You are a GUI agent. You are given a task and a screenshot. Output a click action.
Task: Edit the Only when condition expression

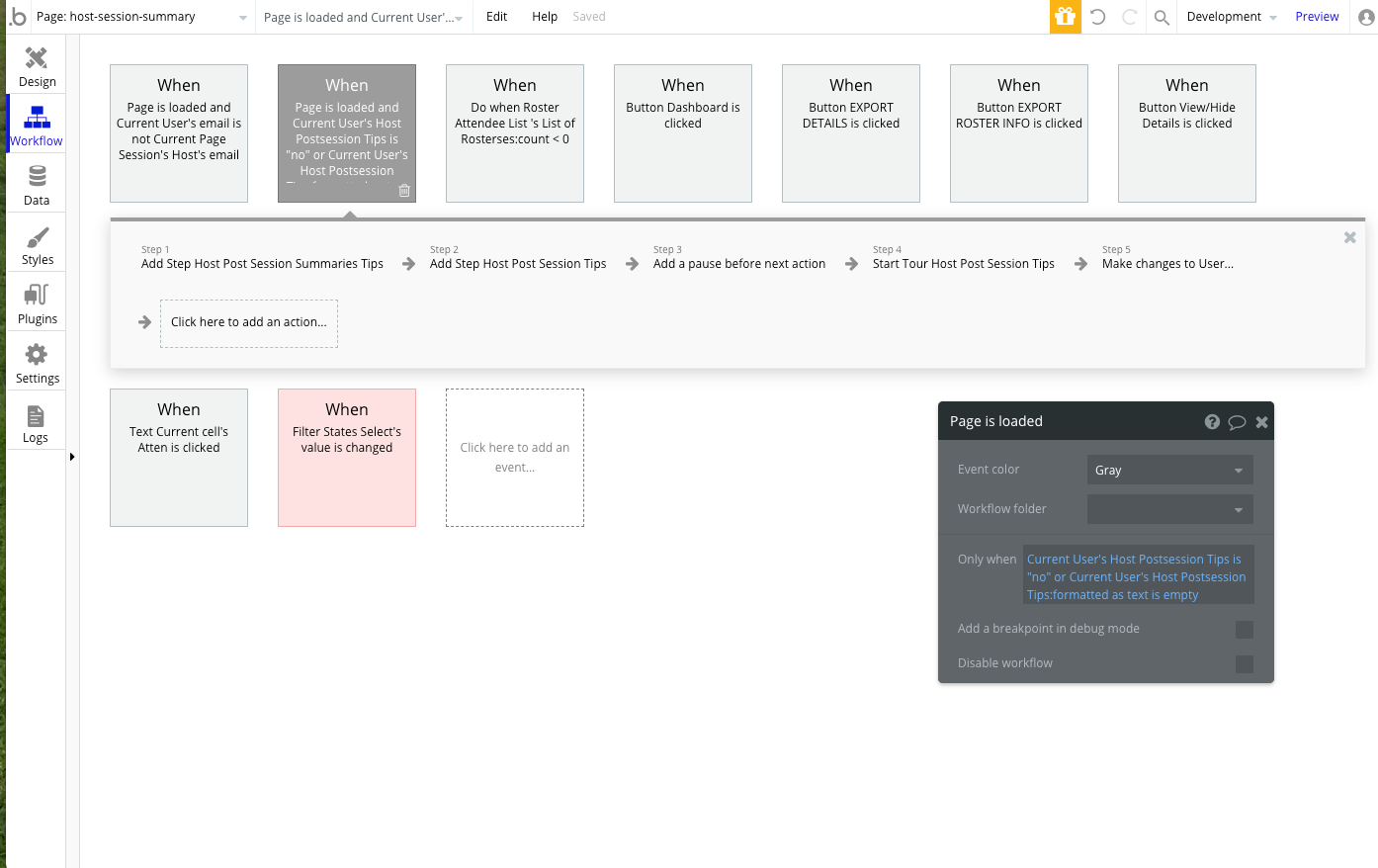(1137, 576)
